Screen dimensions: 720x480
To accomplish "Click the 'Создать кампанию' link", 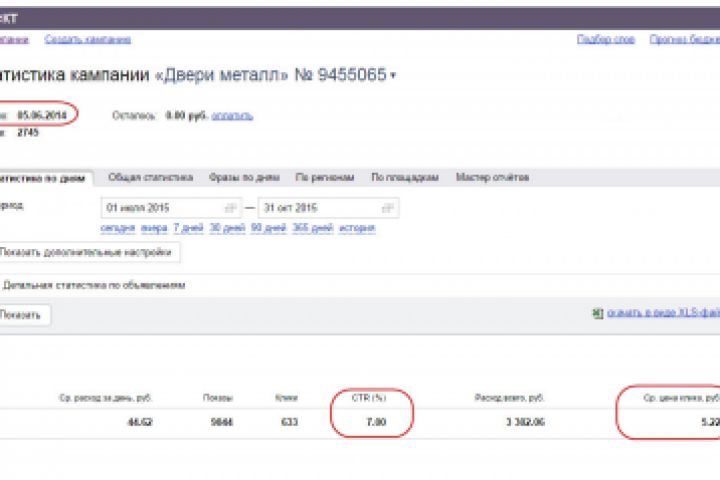I will pos(88,40).
